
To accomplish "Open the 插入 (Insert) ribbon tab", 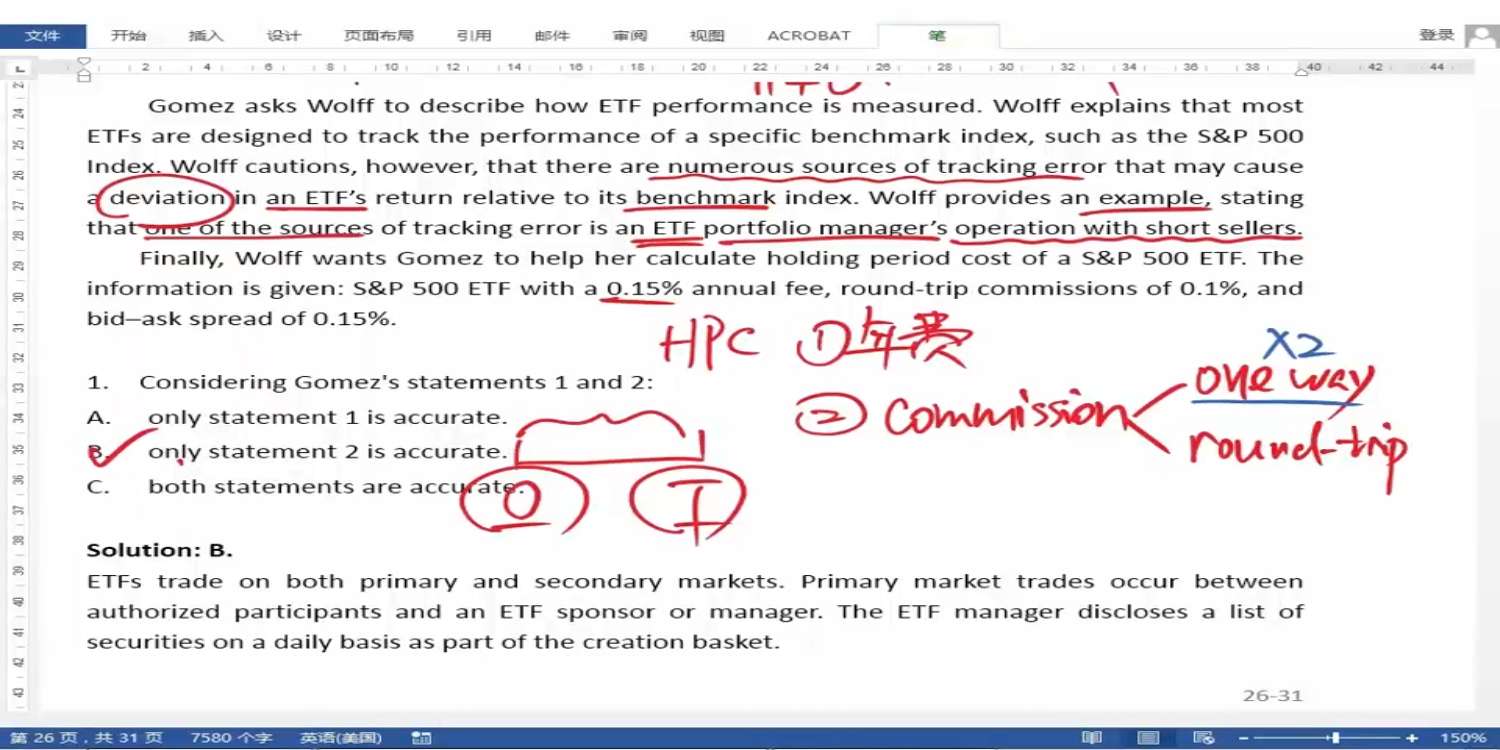I will click(x=206, y=36).
